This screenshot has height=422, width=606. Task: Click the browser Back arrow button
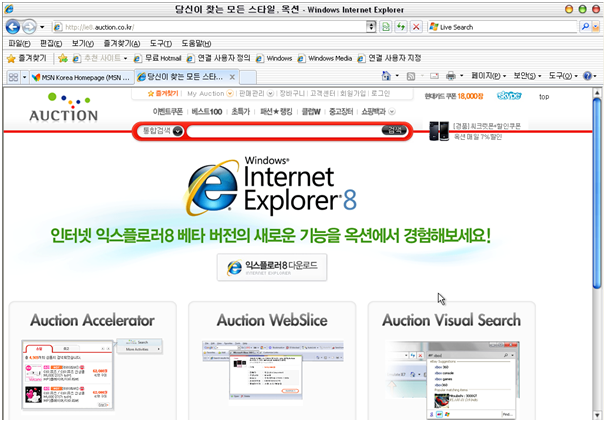click(x=13, y=27)
